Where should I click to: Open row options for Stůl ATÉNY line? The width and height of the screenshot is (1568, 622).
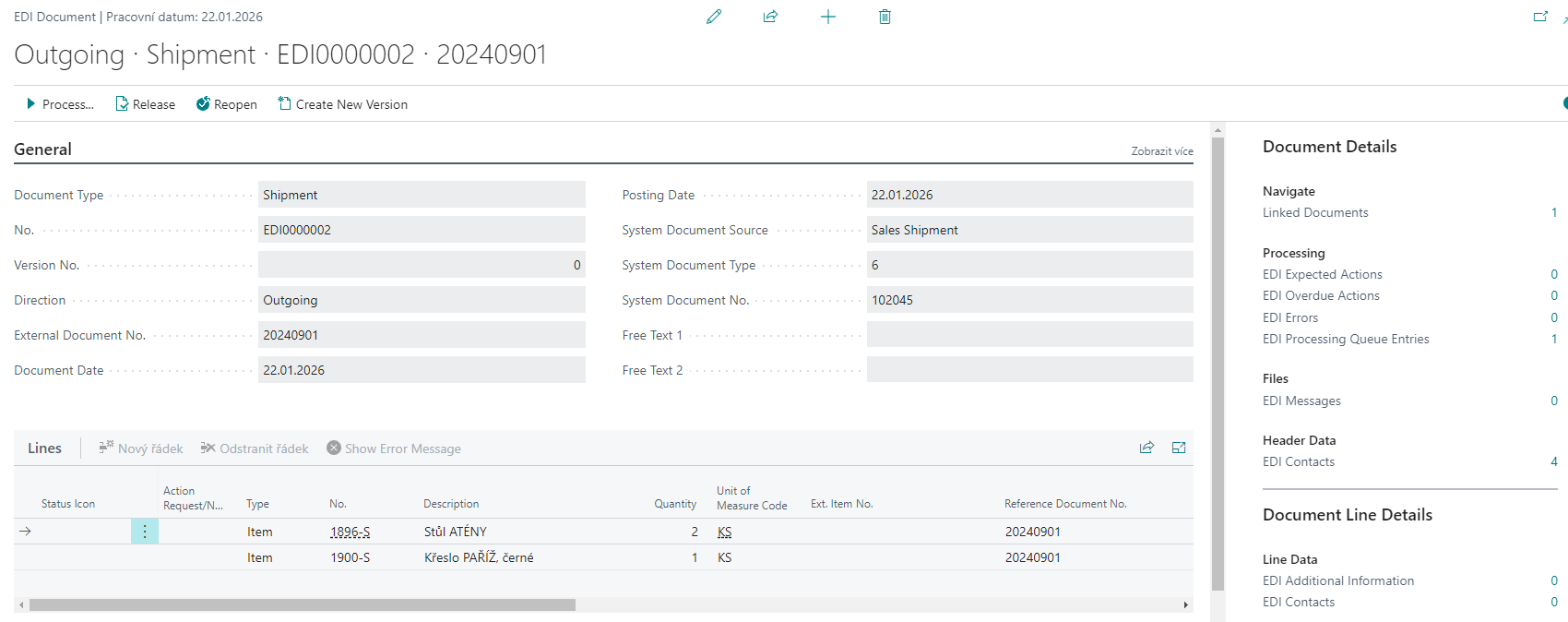point(145,532)
